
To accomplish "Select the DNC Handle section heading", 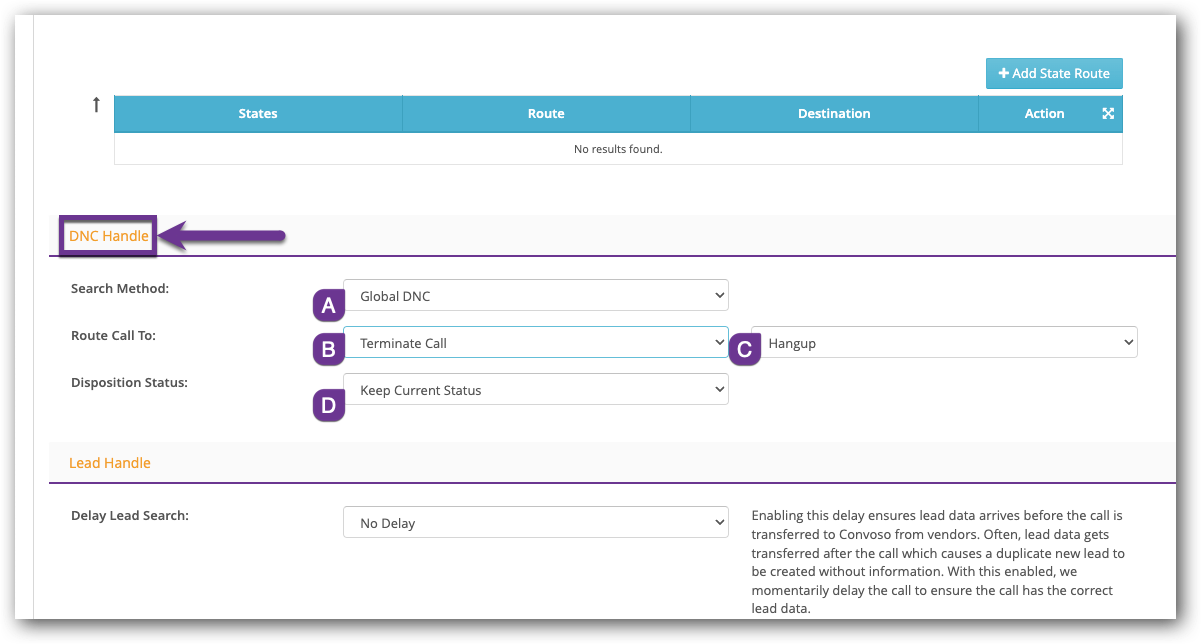I will [108, 237].
